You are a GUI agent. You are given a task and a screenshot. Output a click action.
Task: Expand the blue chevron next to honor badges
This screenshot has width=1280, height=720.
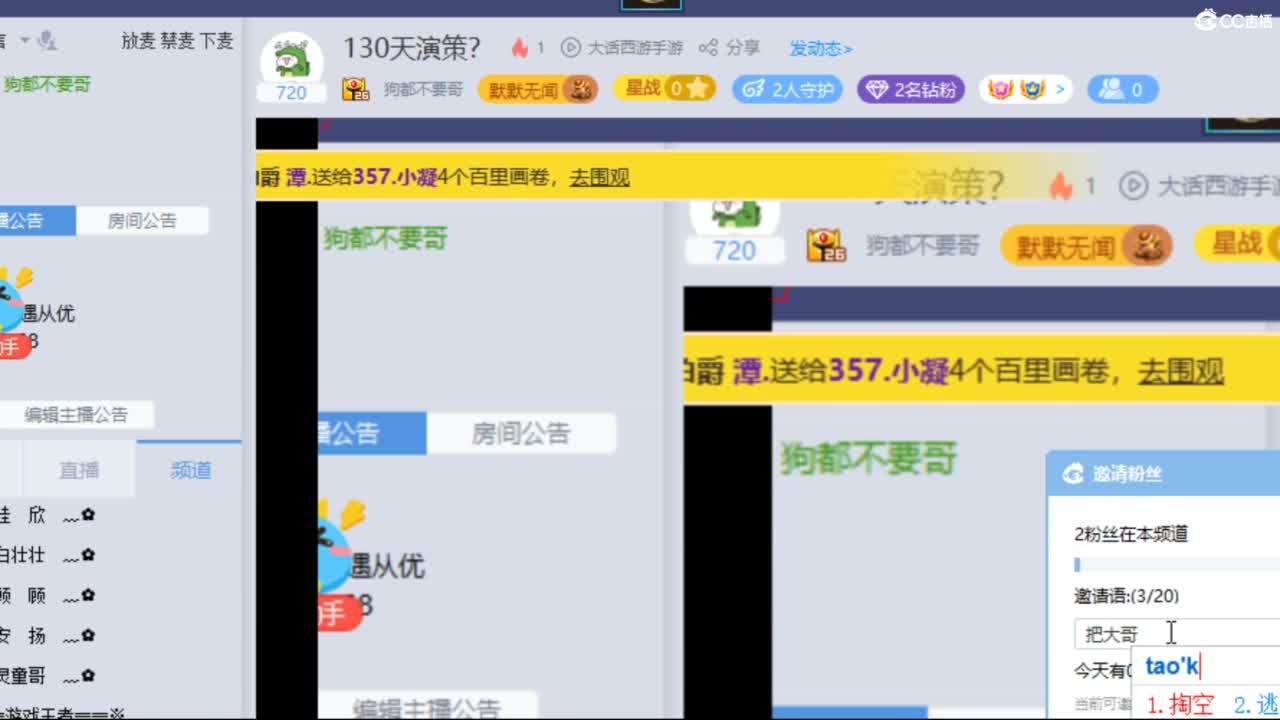(x=1059, y=89)
